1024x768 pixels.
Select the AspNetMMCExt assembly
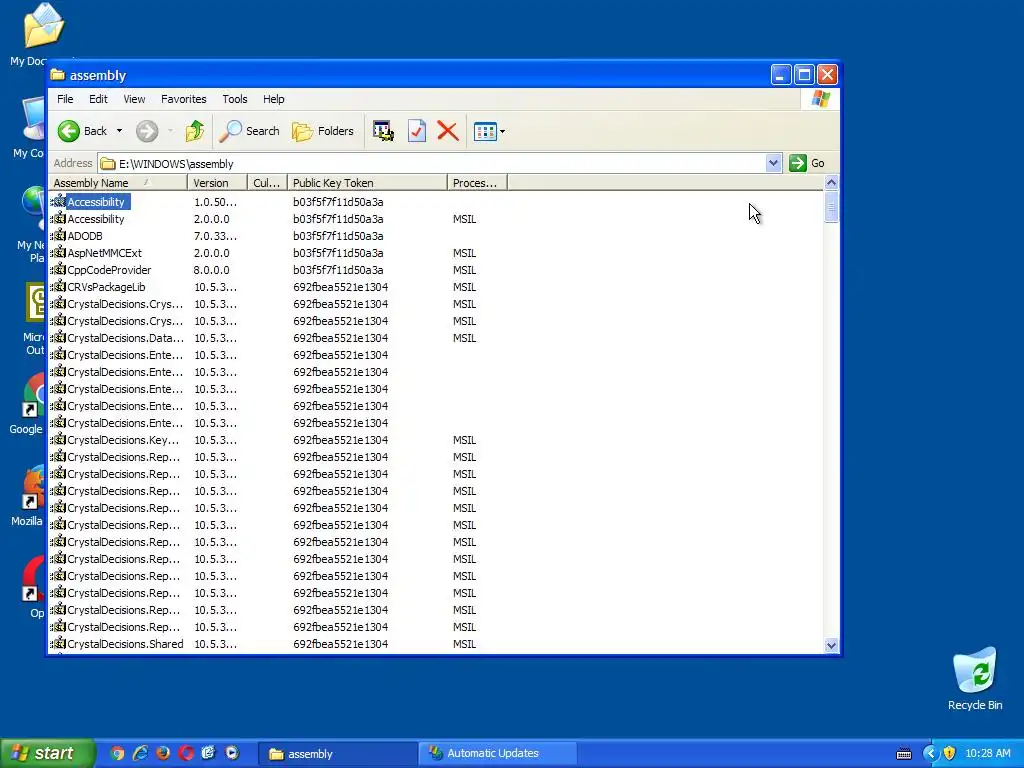104,253
